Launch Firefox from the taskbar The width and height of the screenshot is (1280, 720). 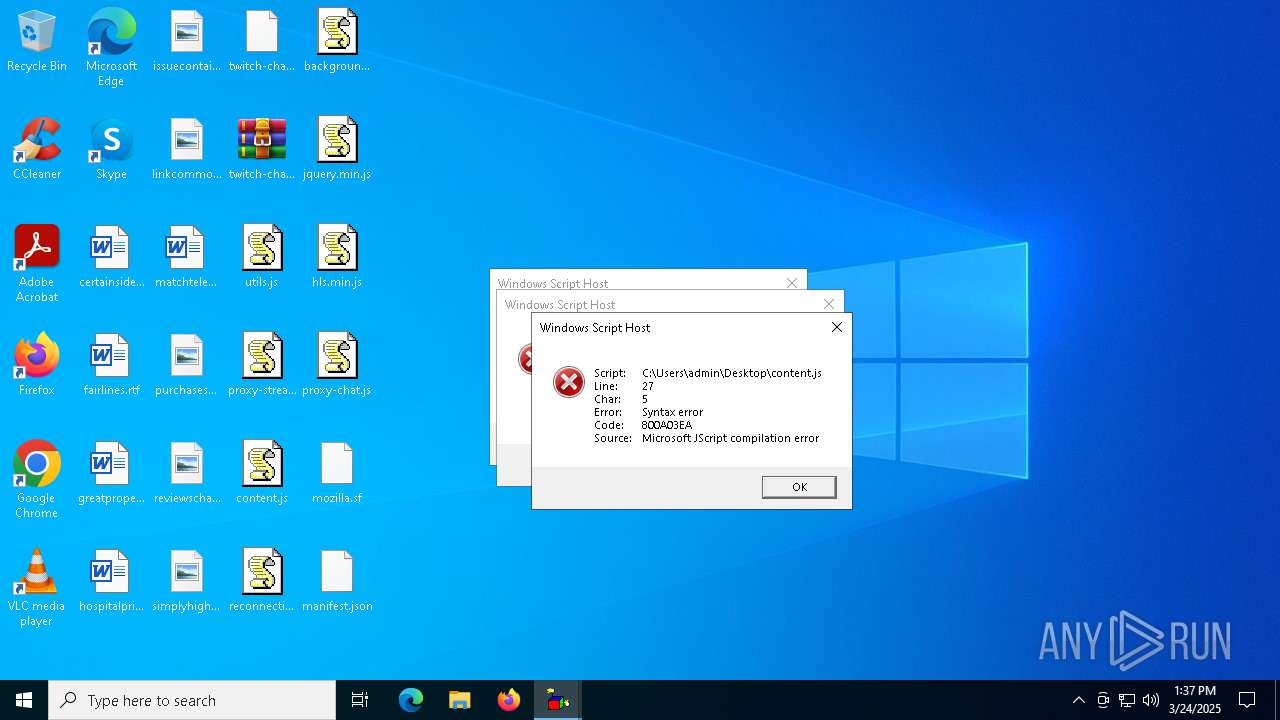(x=509, y=700)
